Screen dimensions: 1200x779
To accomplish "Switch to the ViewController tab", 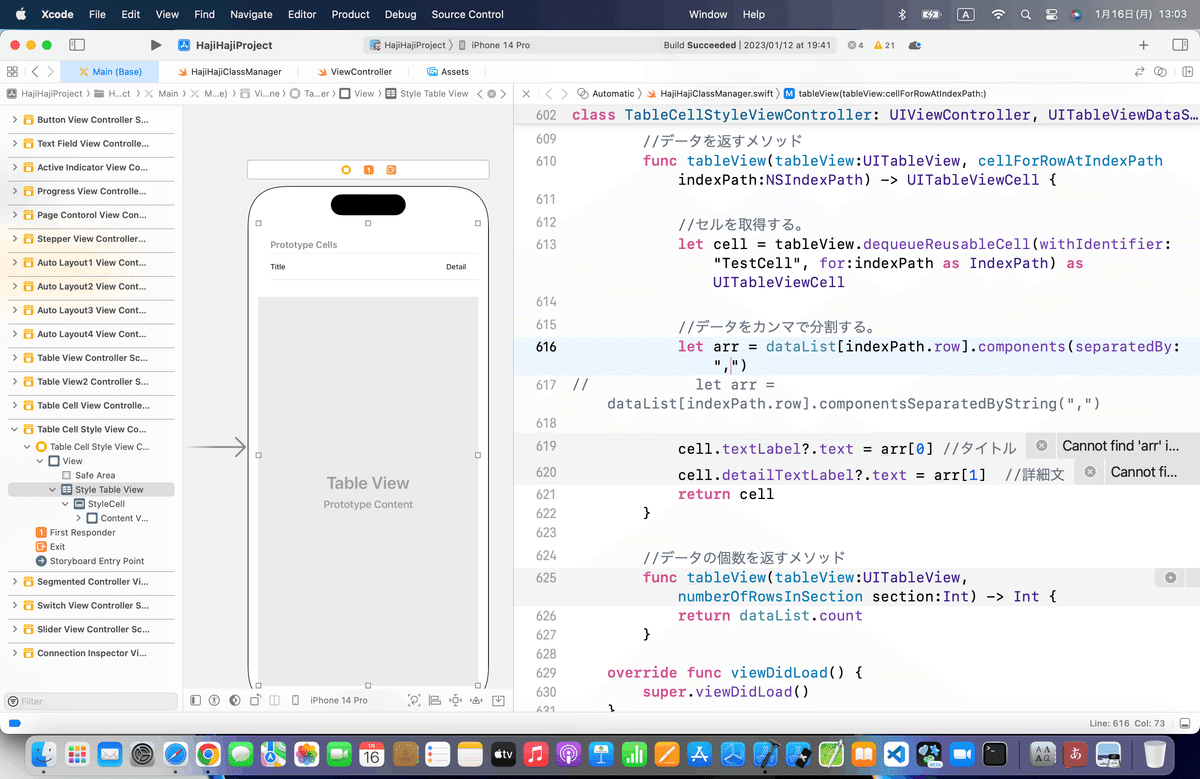I will (354, 72).
